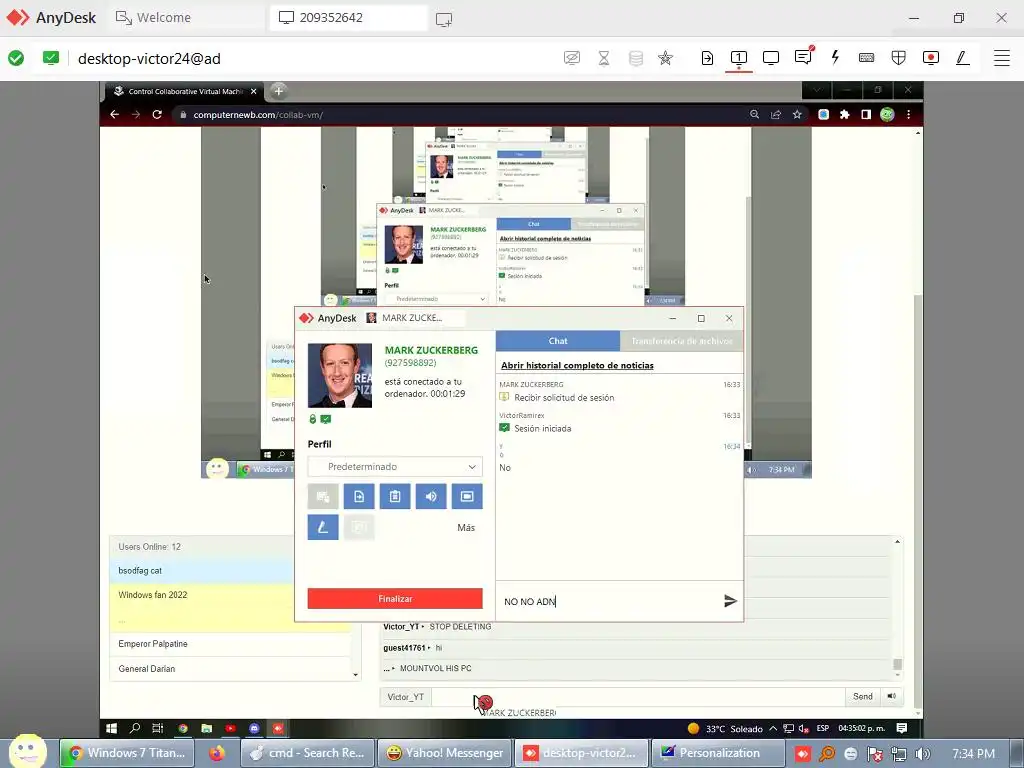This screenshot has width=1024, height=768.
Task: Toggle grayed screen recording permission button
Action: tap(359, 527)
